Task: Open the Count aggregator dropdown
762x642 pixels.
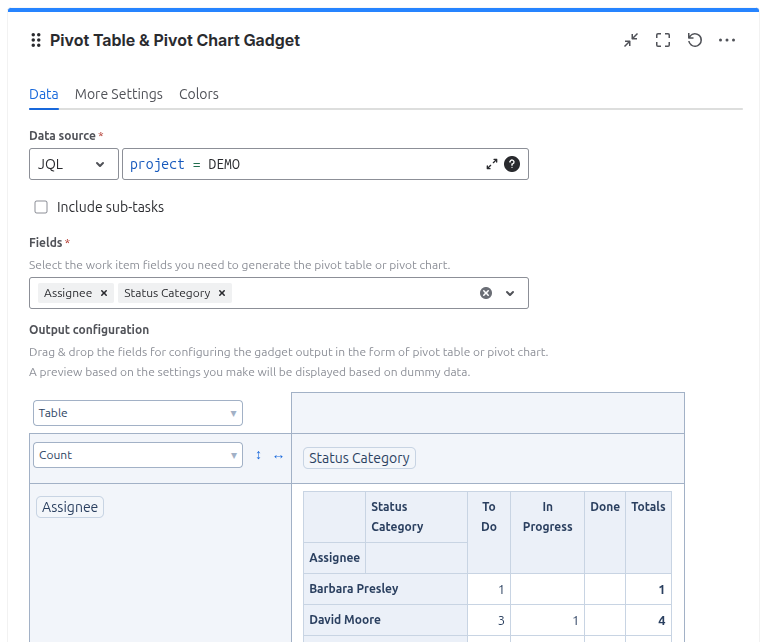Action: [x=138, y=455]
